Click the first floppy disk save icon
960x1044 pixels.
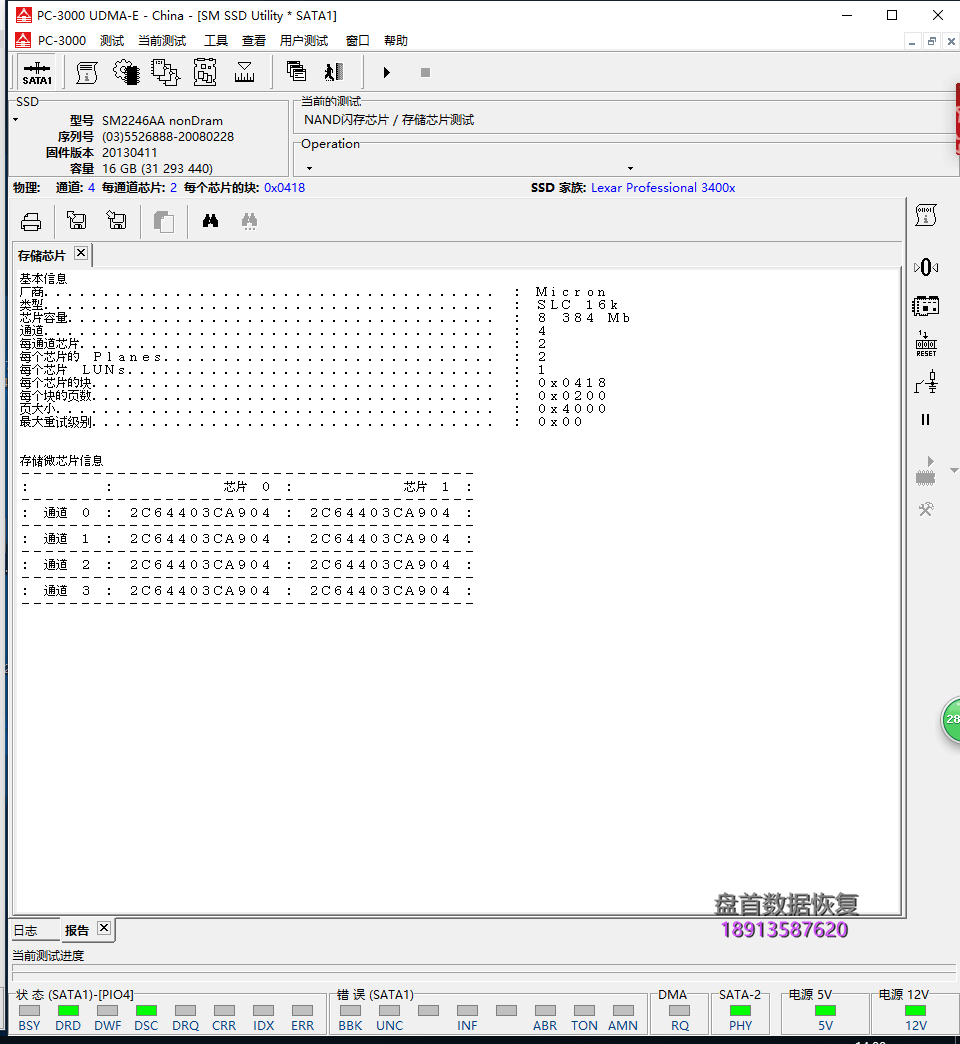click(x=77, y=220)
